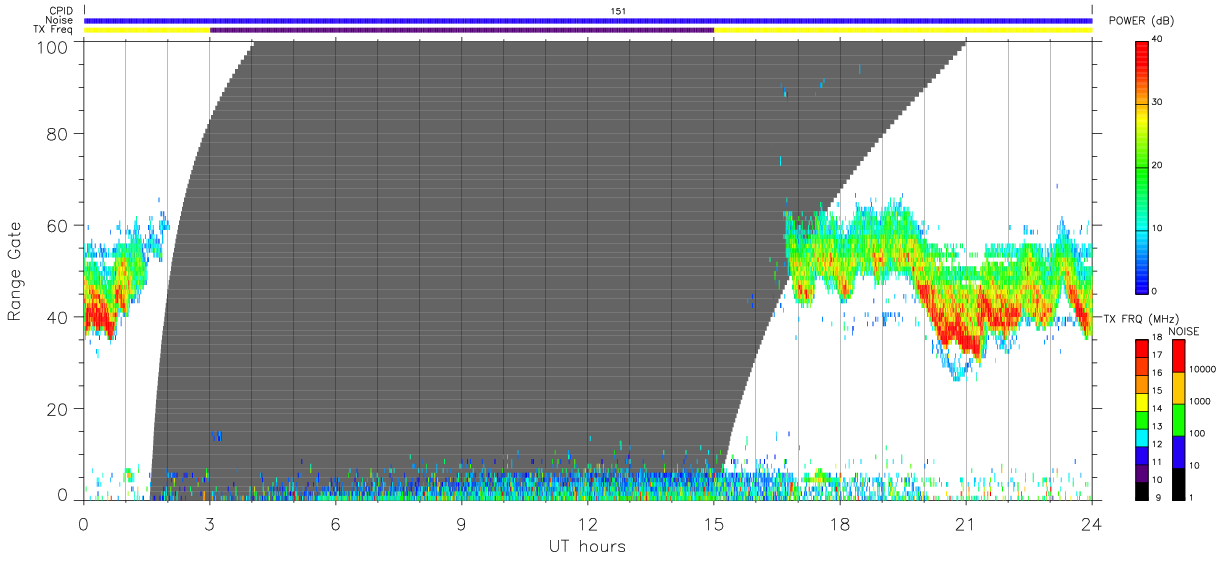The width and height of the screenshot is (1228, 567).
Task: Click the TX Freq label
Action: pyautogui.click(x=53, y=29)
